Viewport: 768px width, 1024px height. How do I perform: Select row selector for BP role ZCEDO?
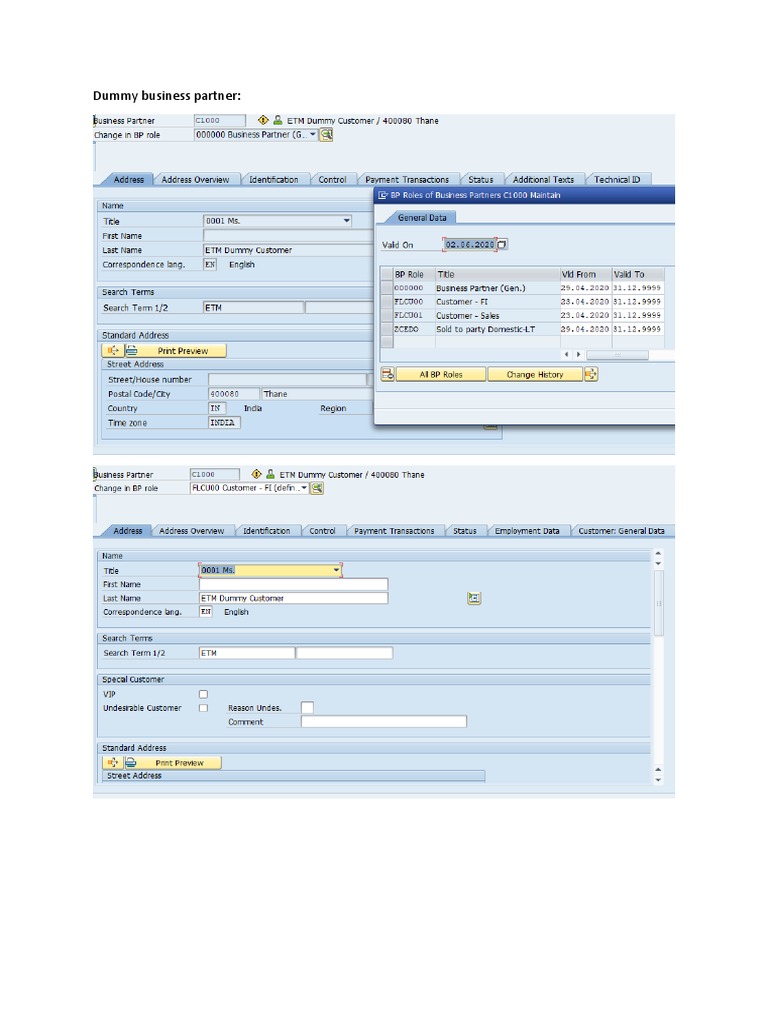tap(387, 329)
